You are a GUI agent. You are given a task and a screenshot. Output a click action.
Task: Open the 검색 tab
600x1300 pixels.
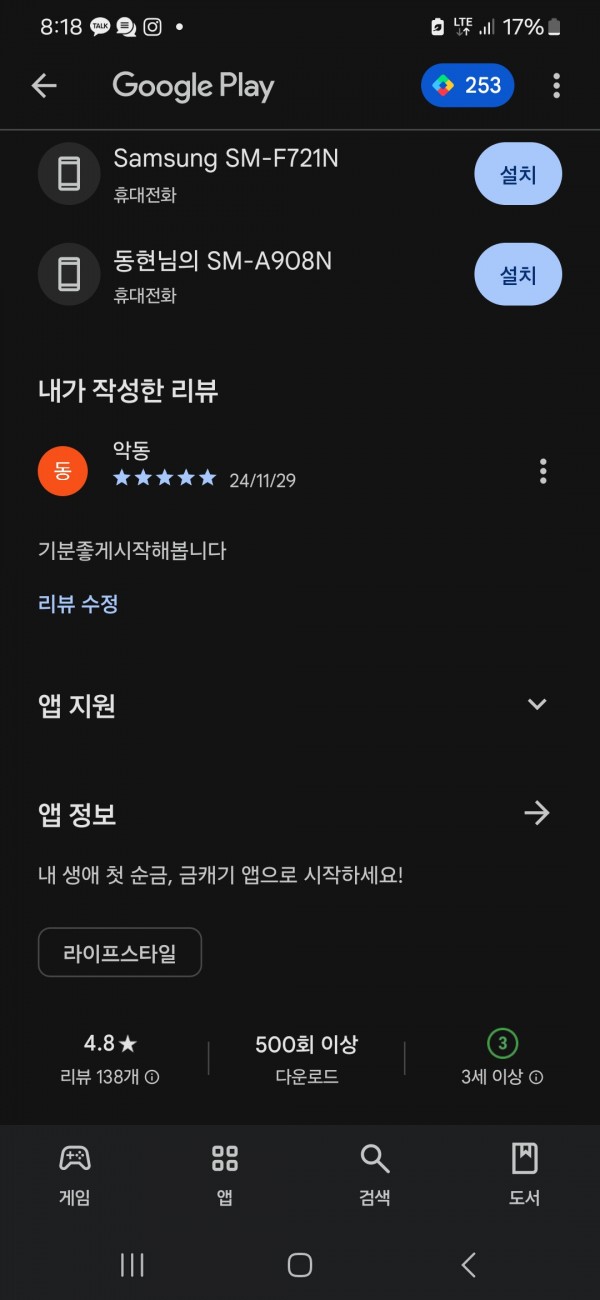[x=375, y=1176]
